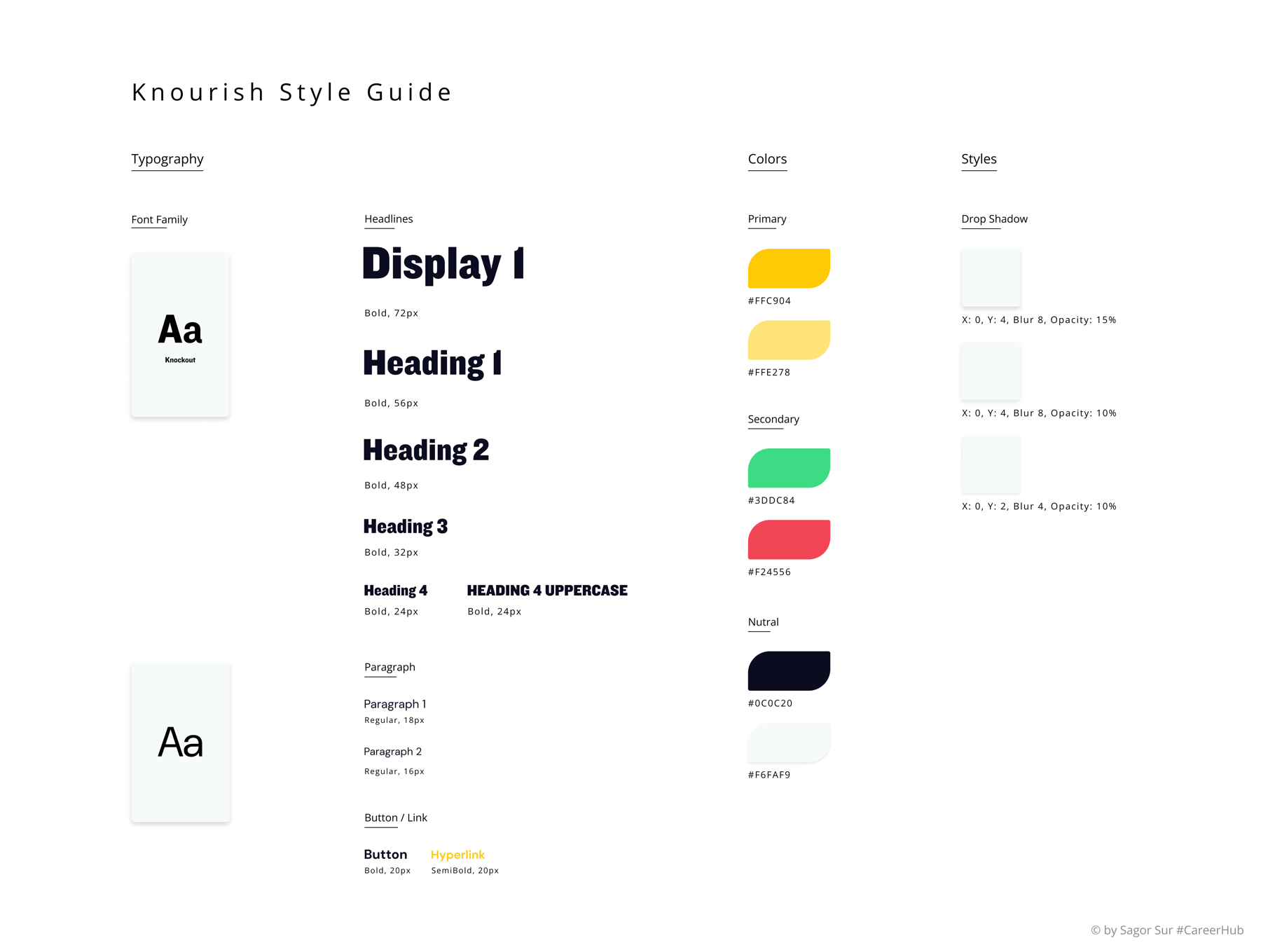
Task: Click the Y: 2, Blur 4 shadow sample
Action: (x=991, y=464)
